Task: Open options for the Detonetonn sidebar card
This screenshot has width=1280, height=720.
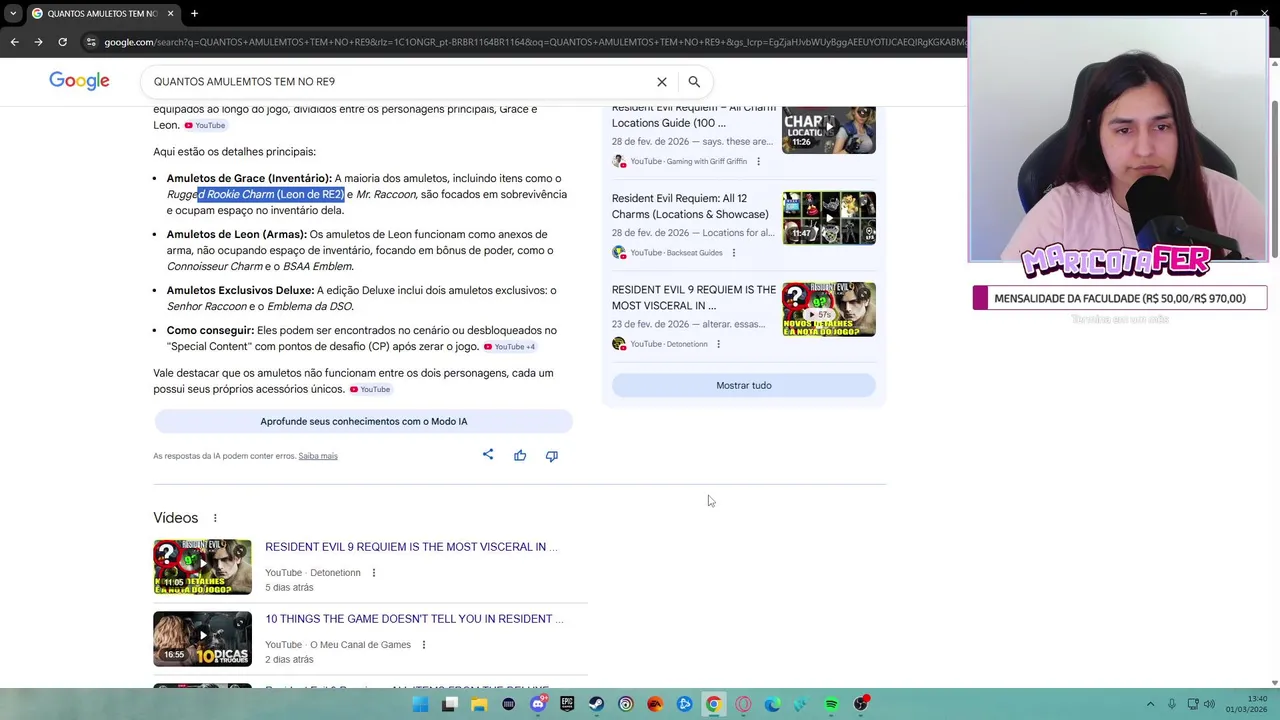Action: coord(718,344)
